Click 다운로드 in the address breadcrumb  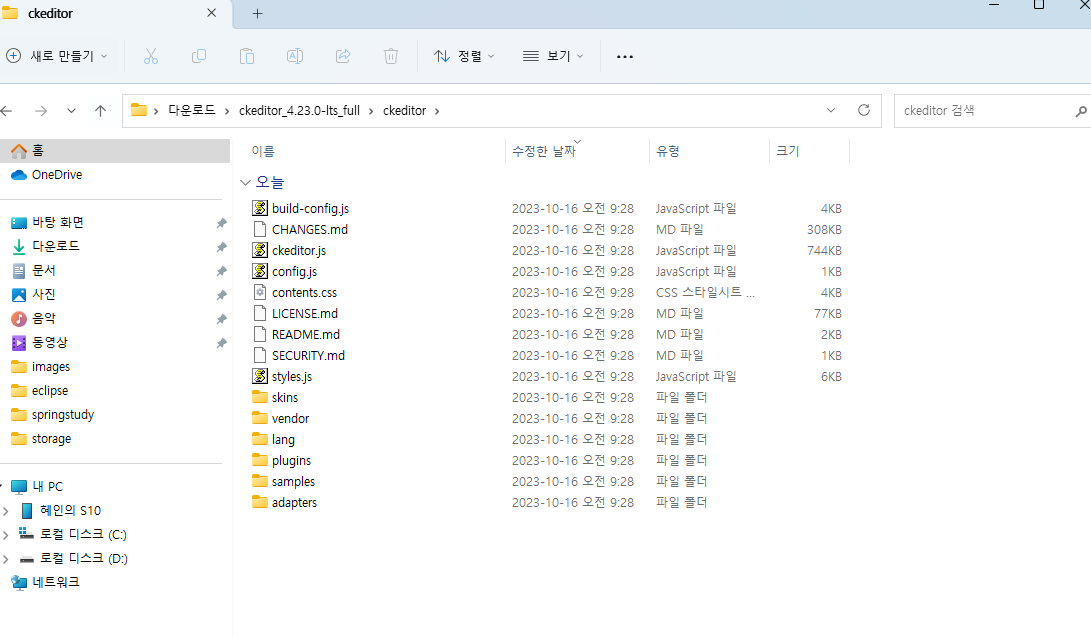coord(192,111)
